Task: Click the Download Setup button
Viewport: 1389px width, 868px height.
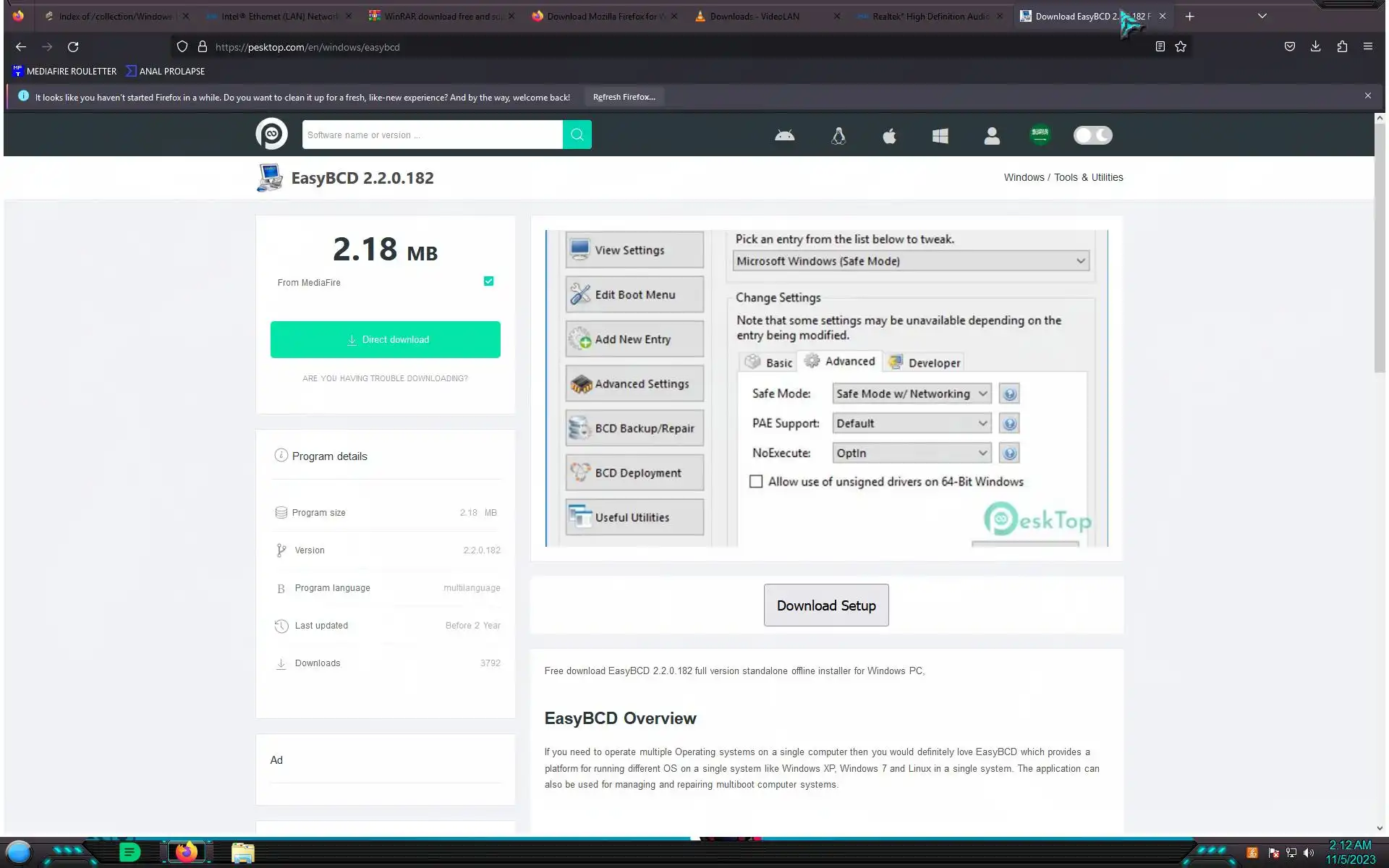Action: point(826,605)
